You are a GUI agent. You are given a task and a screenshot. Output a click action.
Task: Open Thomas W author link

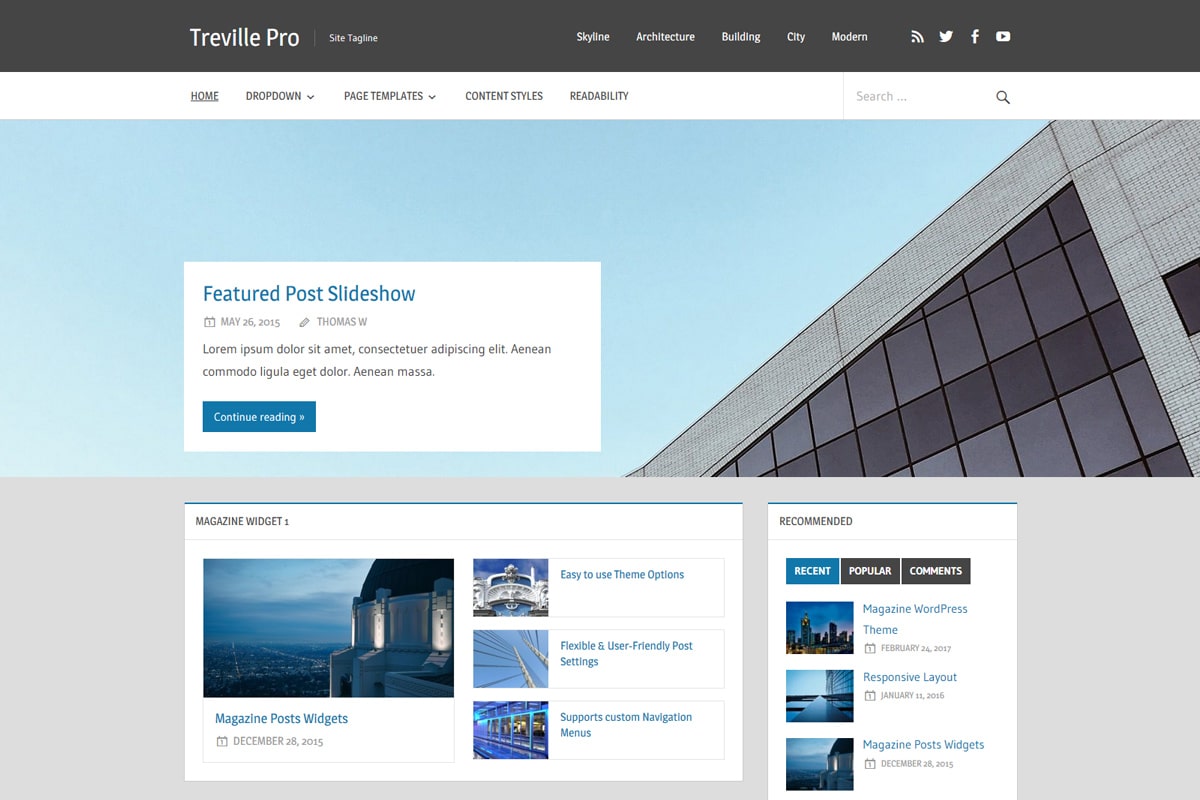tap(342, 322)
